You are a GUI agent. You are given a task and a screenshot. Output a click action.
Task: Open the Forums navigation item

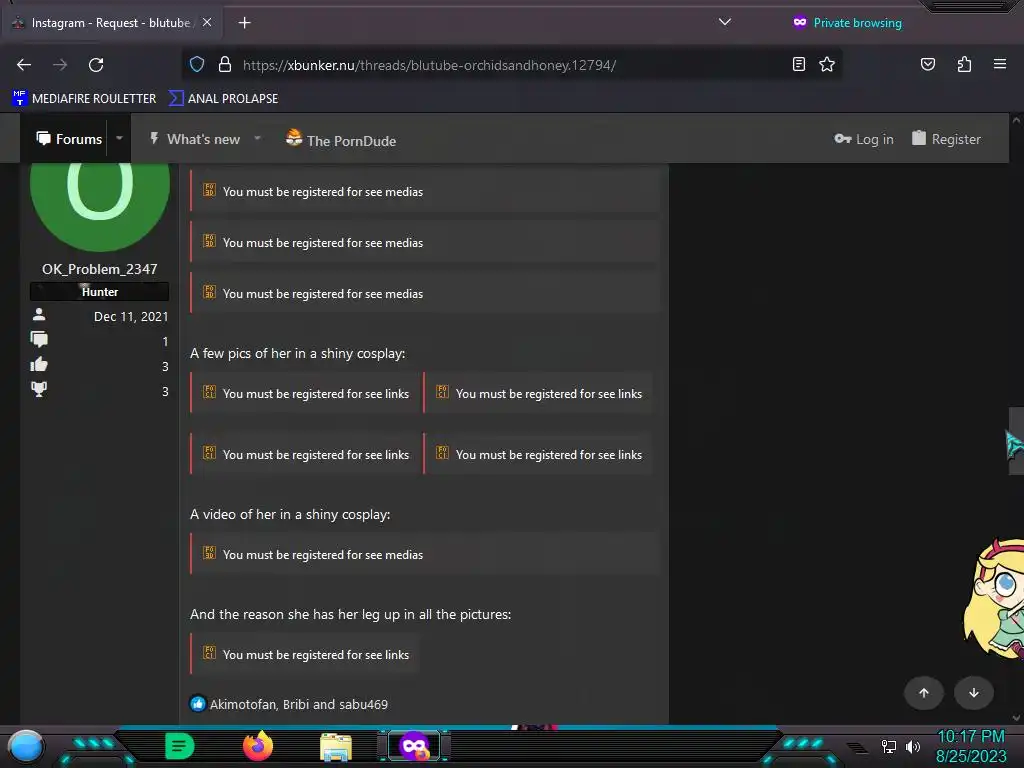tap(69, 138)
